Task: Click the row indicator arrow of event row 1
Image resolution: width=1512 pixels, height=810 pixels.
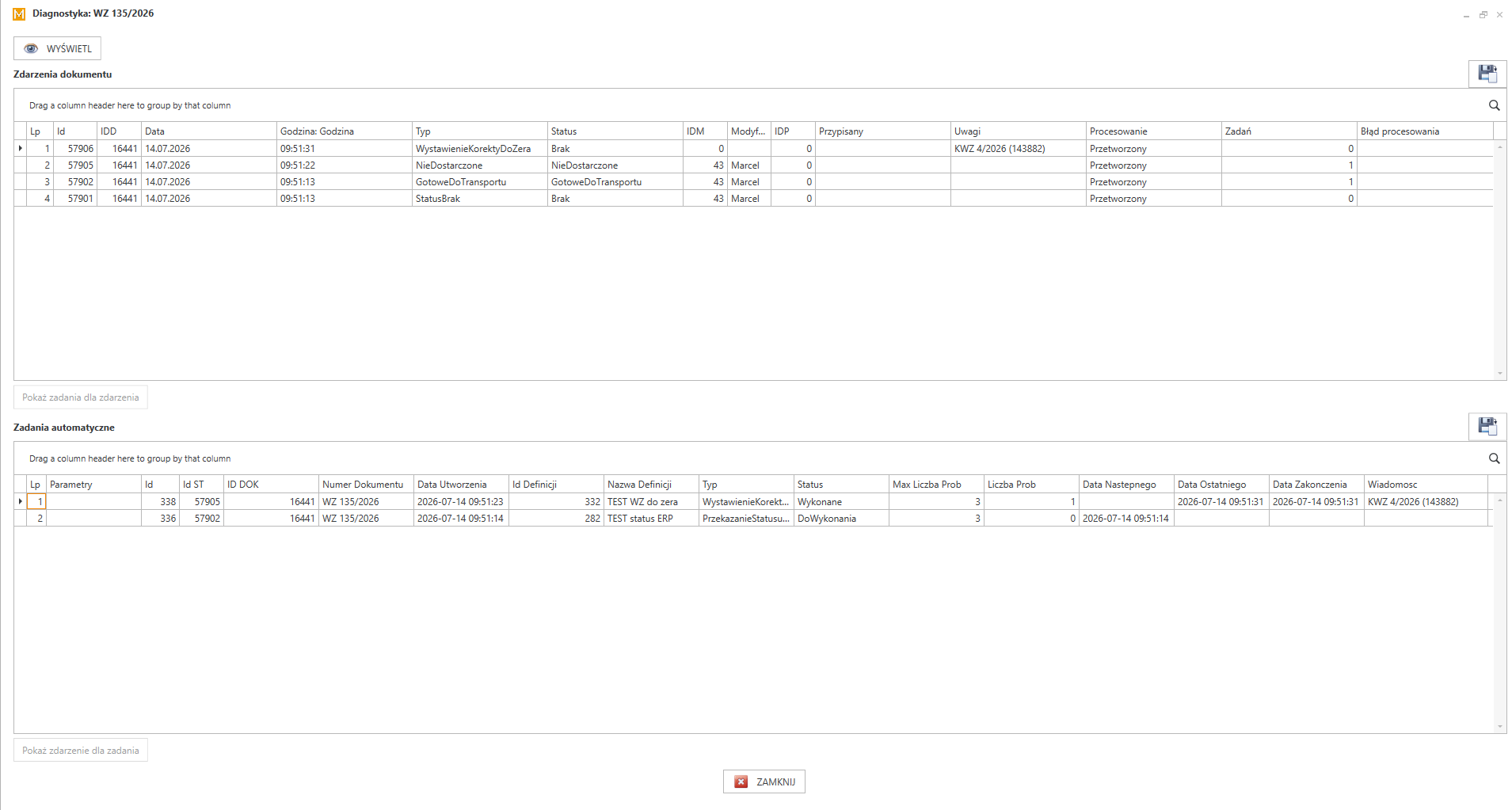Action: (x=21, y=149)
